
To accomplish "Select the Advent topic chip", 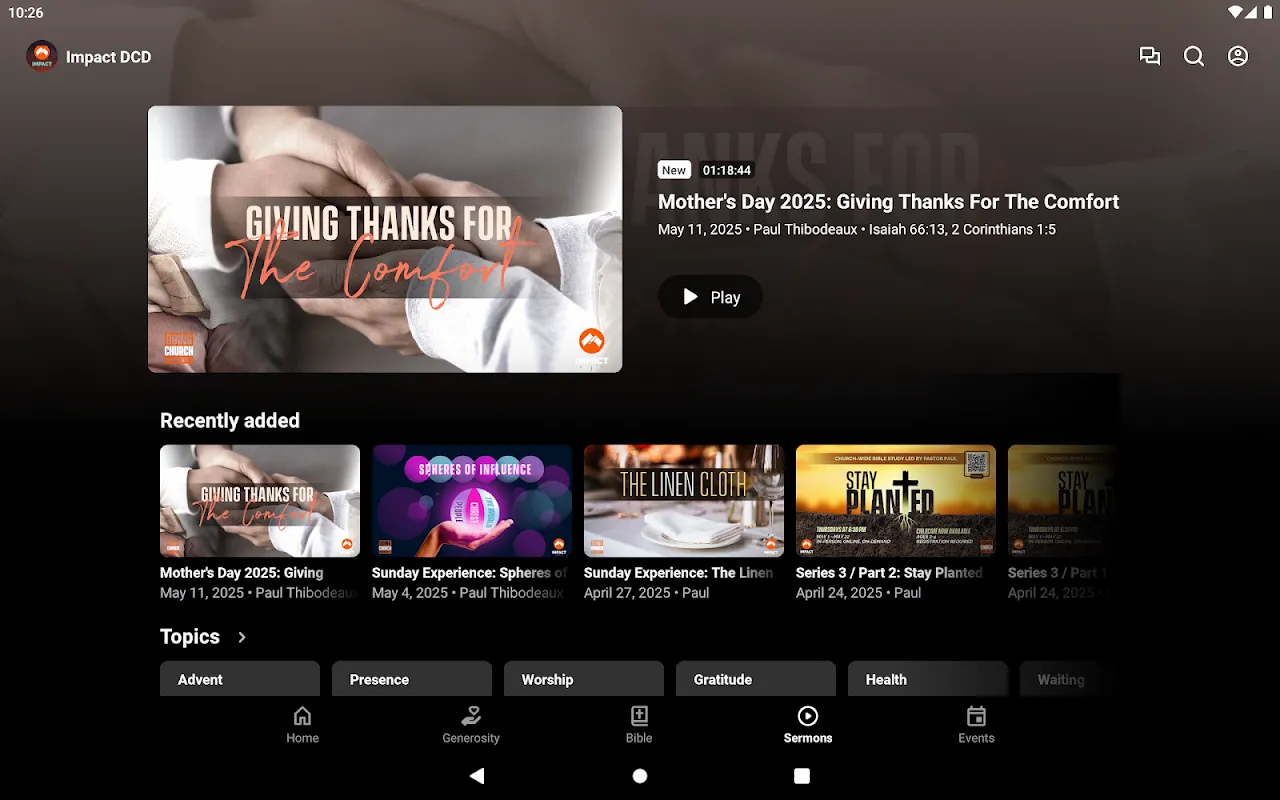I will (x=240, y=679).
